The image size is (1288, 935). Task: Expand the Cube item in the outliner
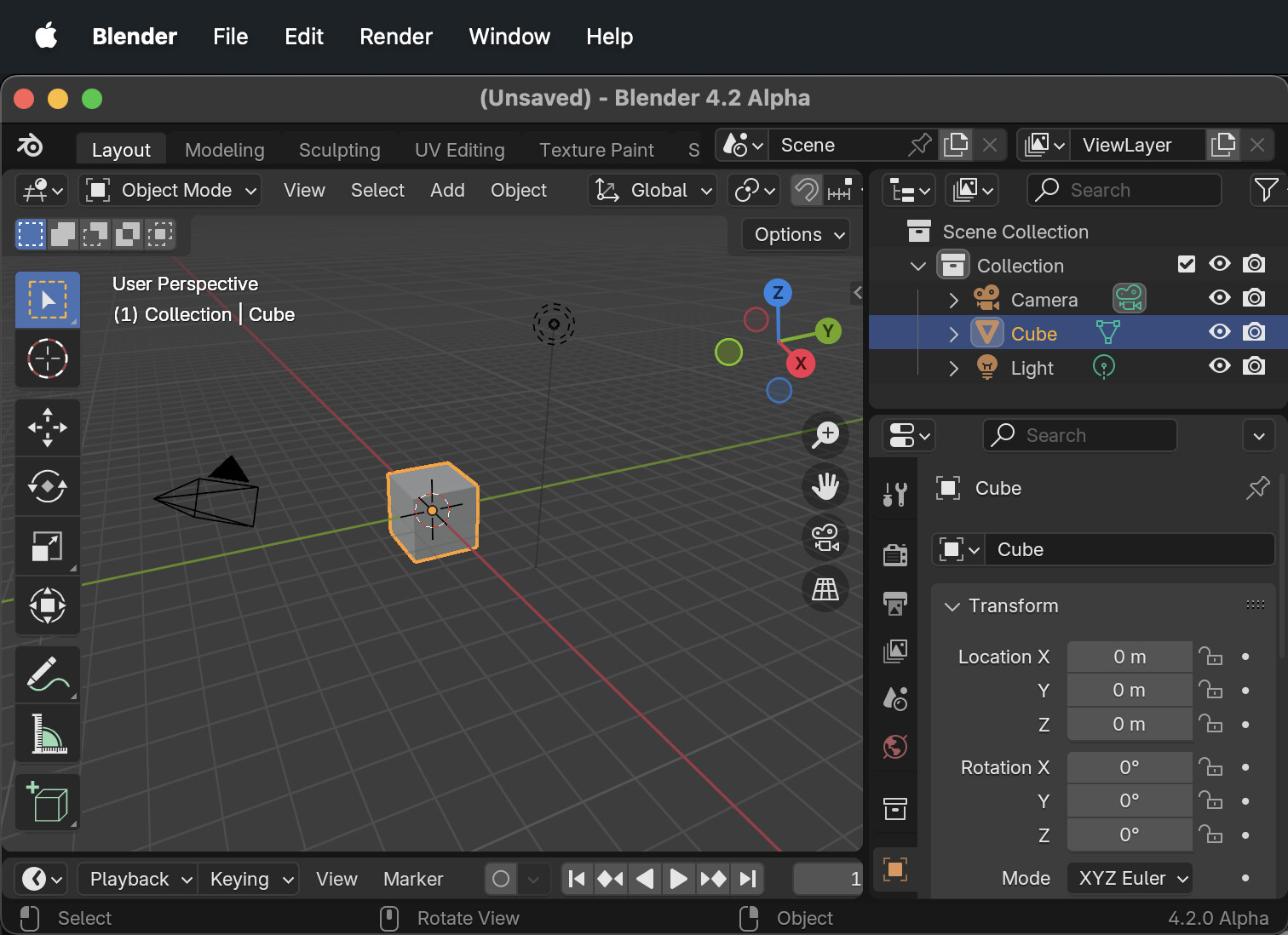952,334
